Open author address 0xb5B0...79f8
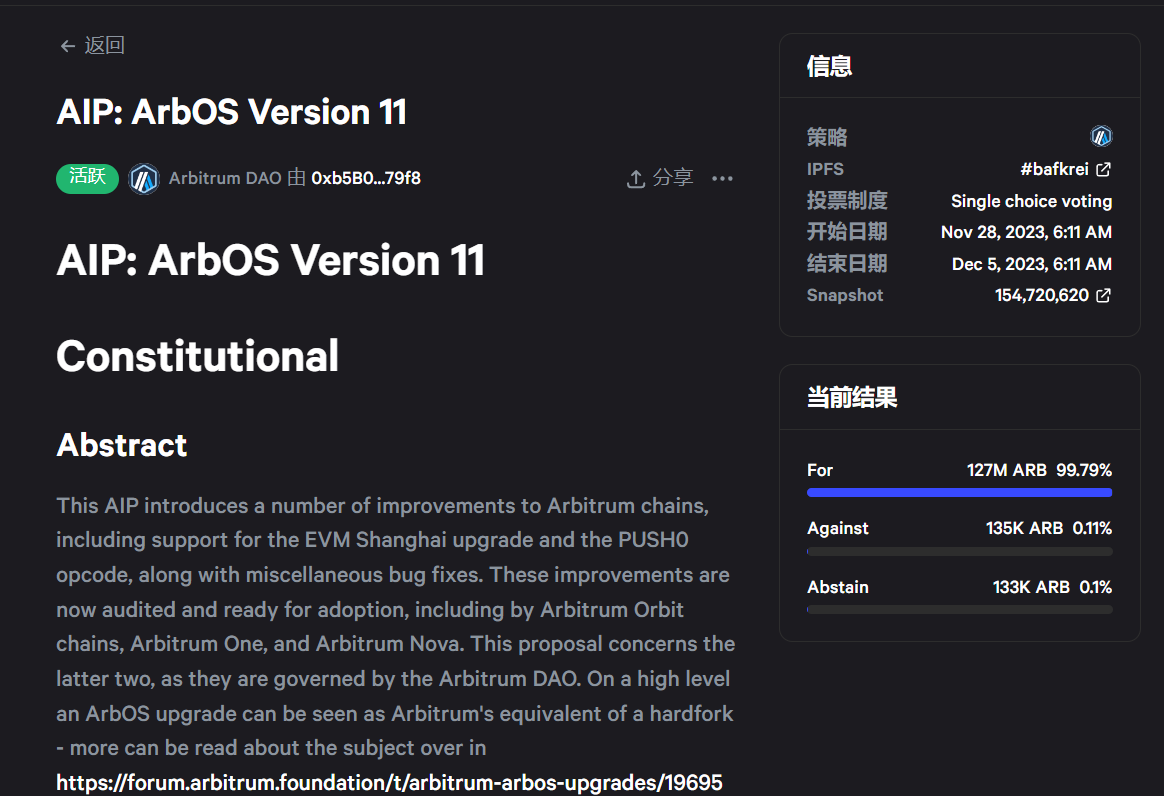 (x=366, y=179)
